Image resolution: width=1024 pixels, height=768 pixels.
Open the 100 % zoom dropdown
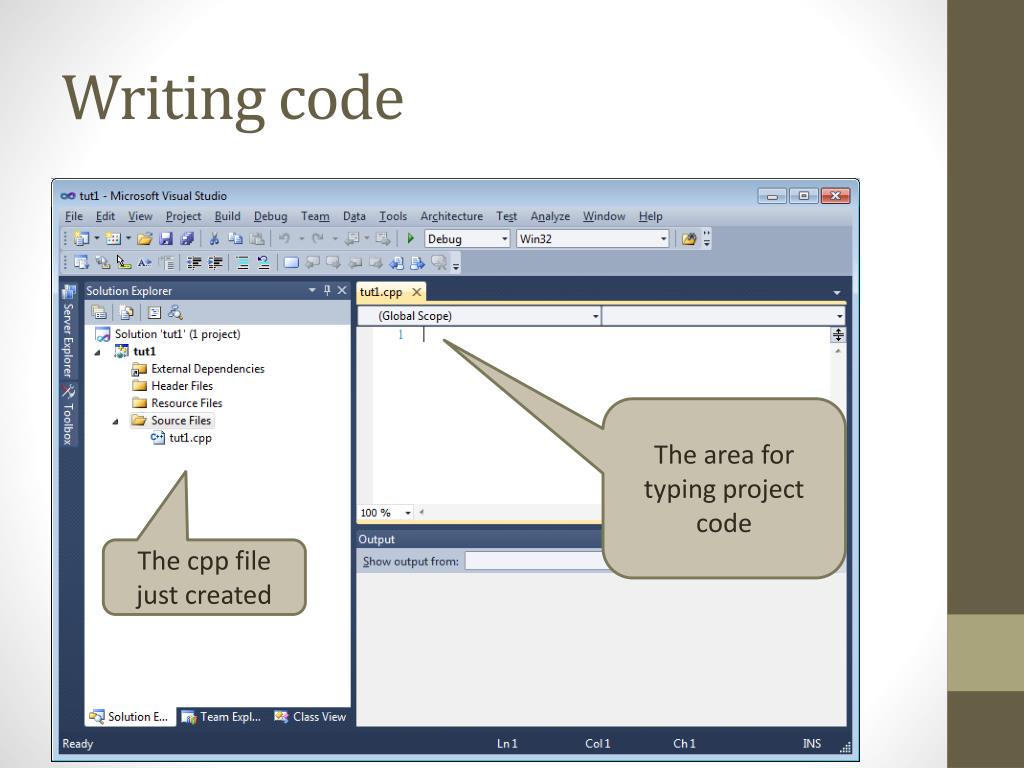coord(408,513)
